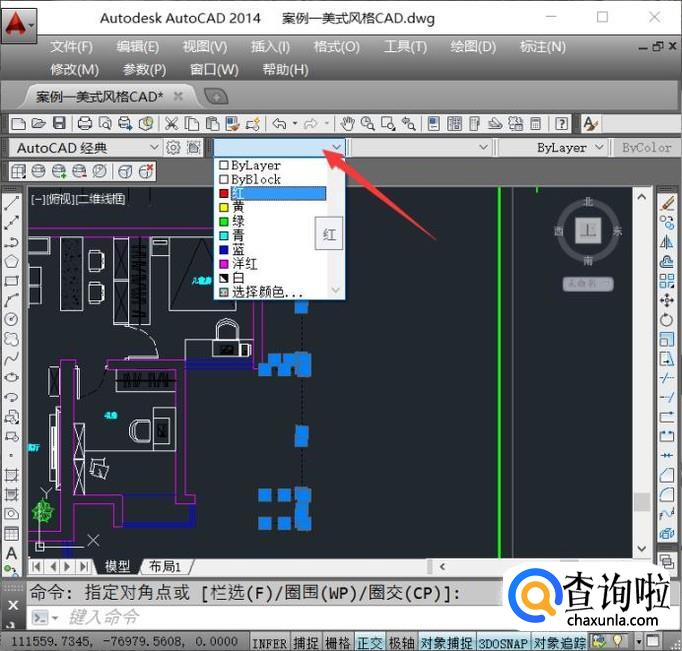Open the 绘图(D) menu
682x651 pixels.
click(x=472, y=47)
